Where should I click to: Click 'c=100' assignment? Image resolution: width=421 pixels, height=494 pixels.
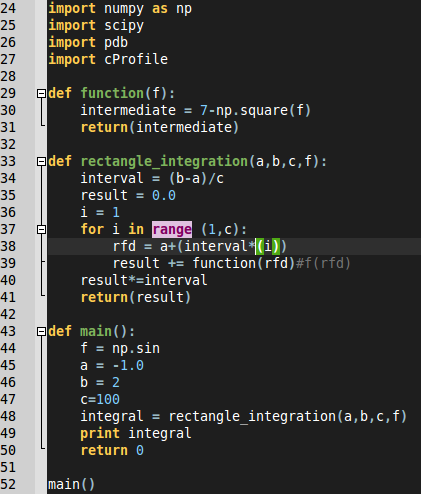(100, 399)
